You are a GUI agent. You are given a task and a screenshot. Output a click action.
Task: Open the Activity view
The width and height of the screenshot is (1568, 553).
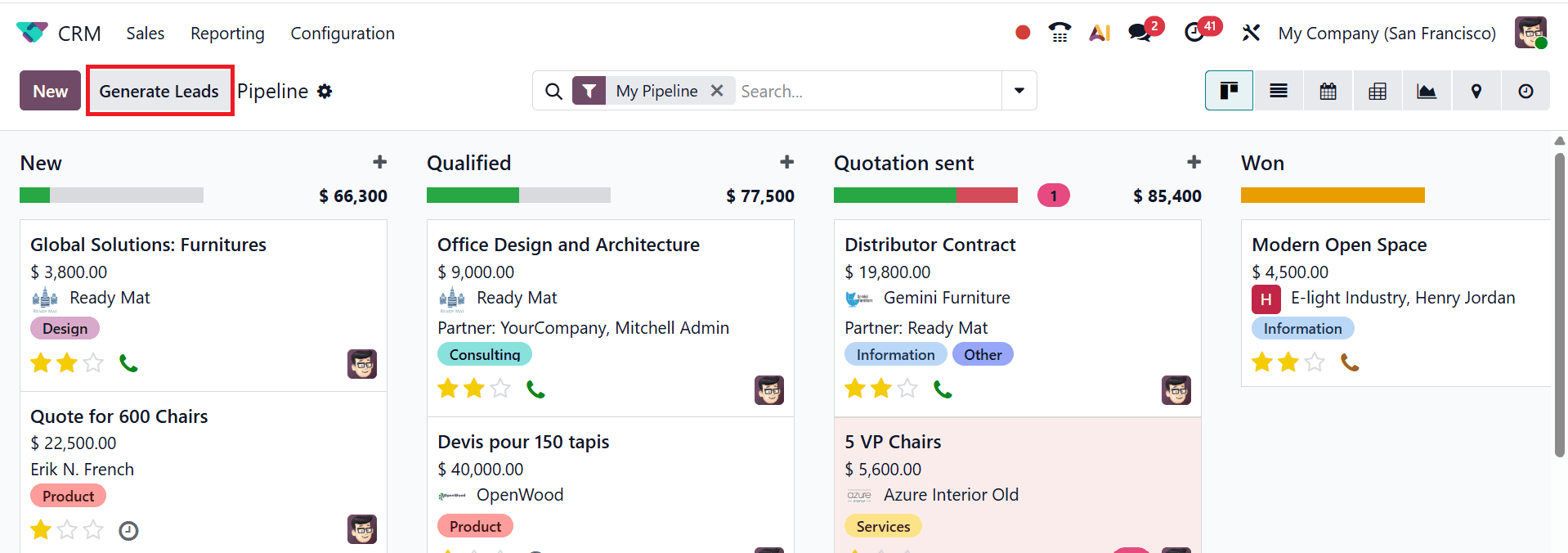click(1525, 90)
